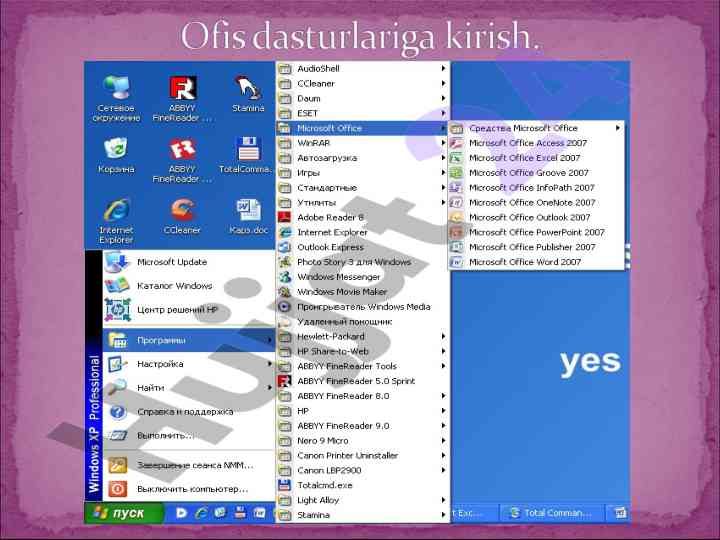This screenshot has width=720, height=540.
Task: Open ABBYY FineReader desktop icon with black background
Action: (x=182, y=90)
